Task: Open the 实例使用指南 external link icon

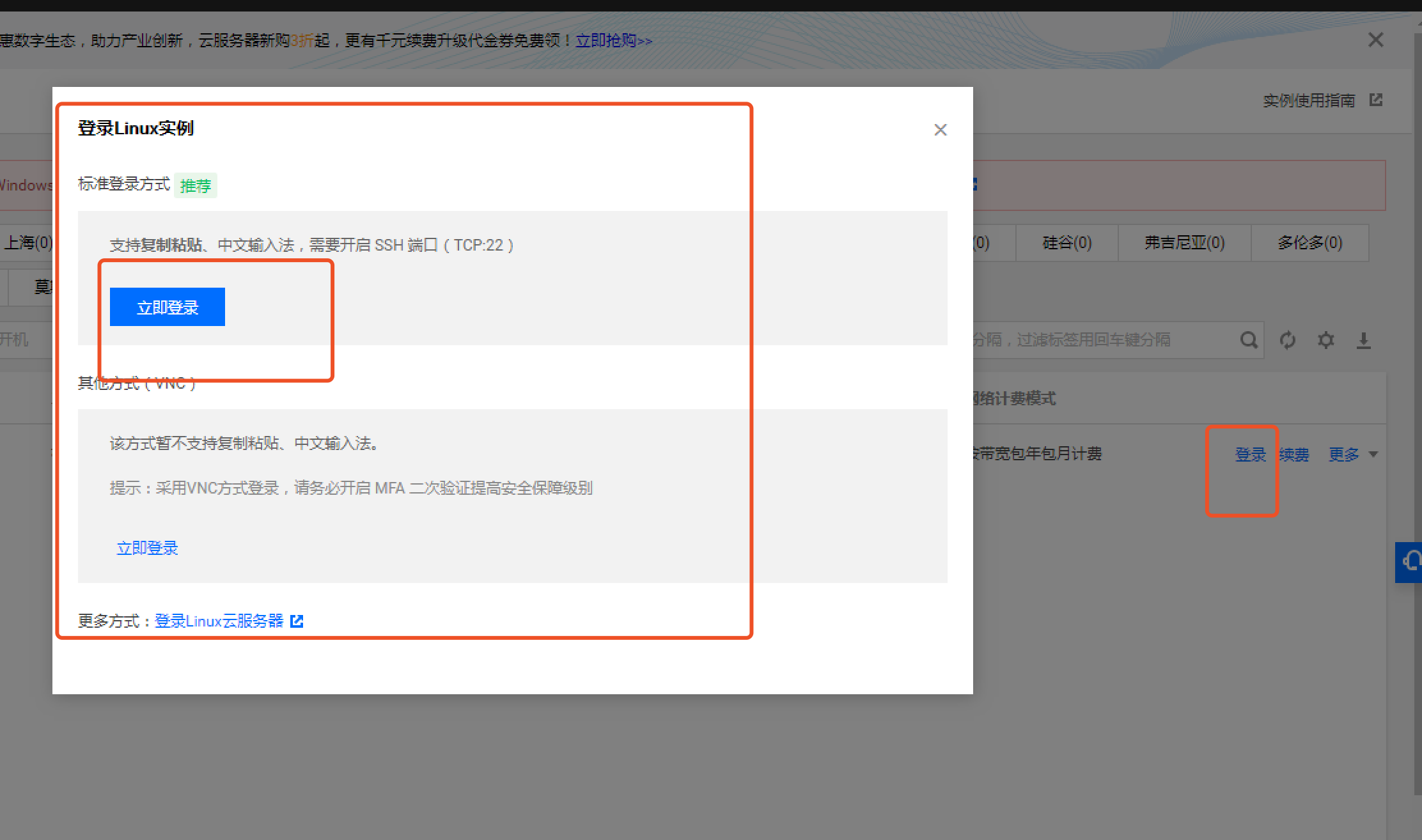Action: click(x=1376, y=100)
